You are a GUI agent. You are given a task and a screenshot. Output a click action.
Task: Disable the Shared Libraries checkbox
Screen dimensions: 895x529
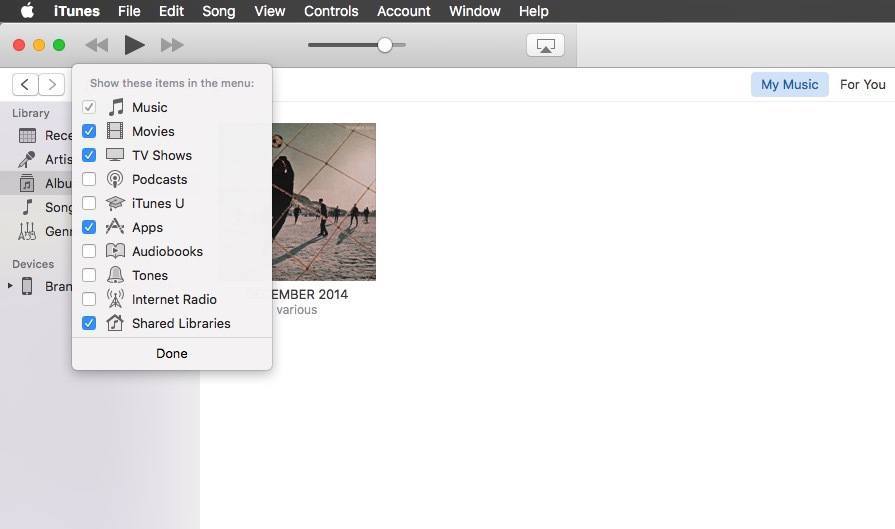[x=89, y=323]
